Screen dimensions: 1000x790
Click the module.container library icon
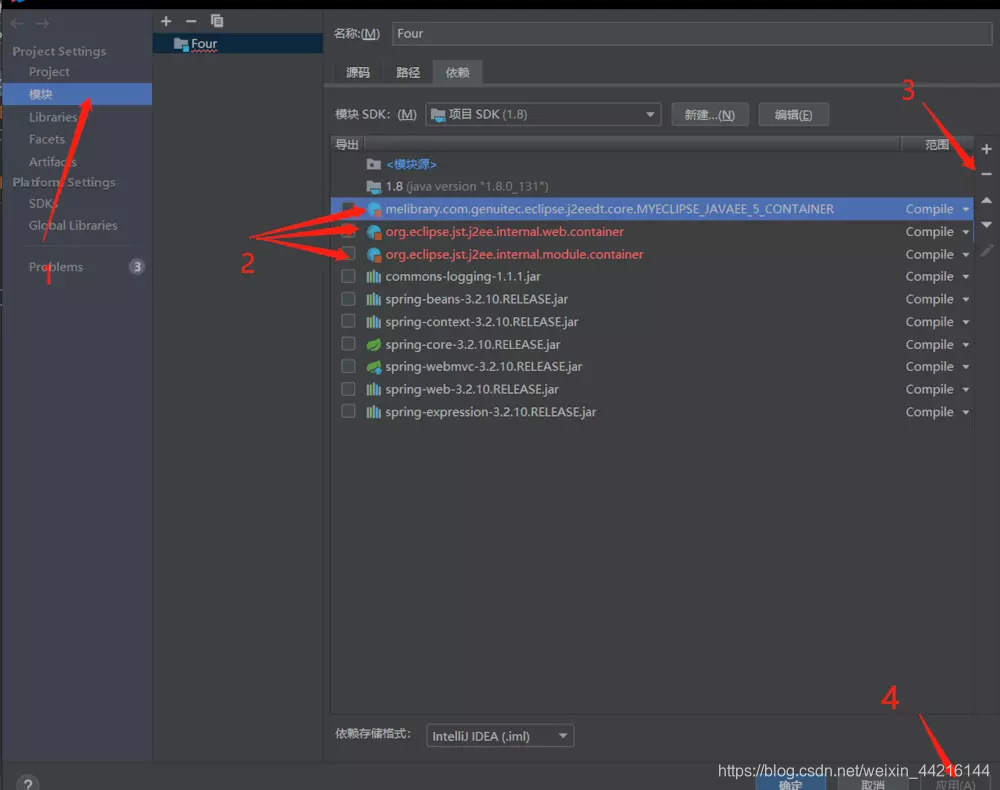[374, 254]
